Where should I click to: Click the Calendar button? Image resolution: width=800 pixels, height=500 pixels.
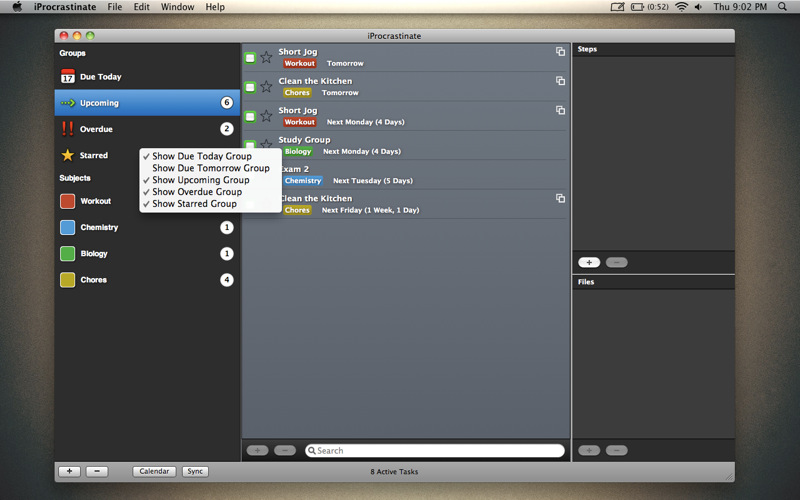pos(154,471)
